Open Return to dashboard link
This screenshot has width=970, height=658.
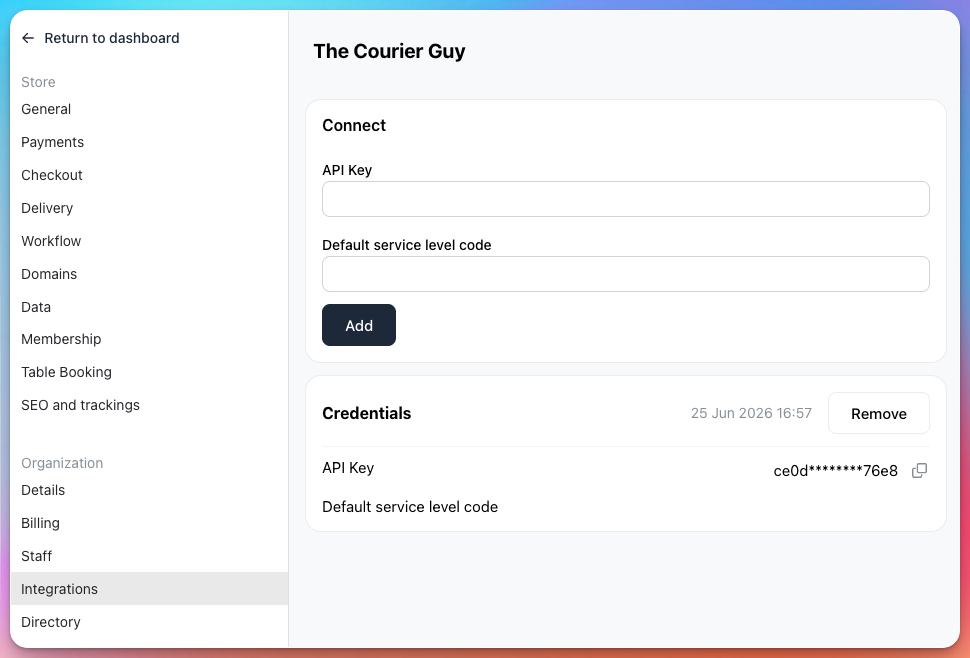point(111,38)
